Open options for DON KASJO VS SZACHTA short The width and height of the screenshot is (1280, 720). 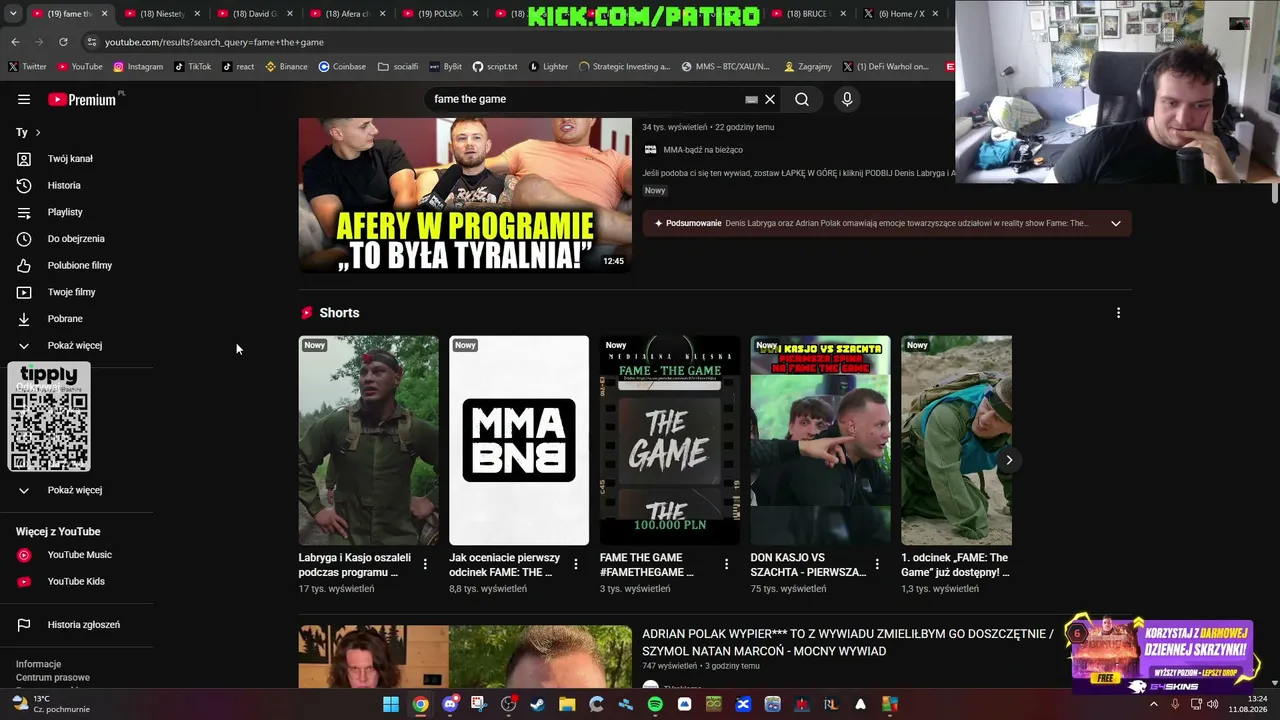click(877, 564)
